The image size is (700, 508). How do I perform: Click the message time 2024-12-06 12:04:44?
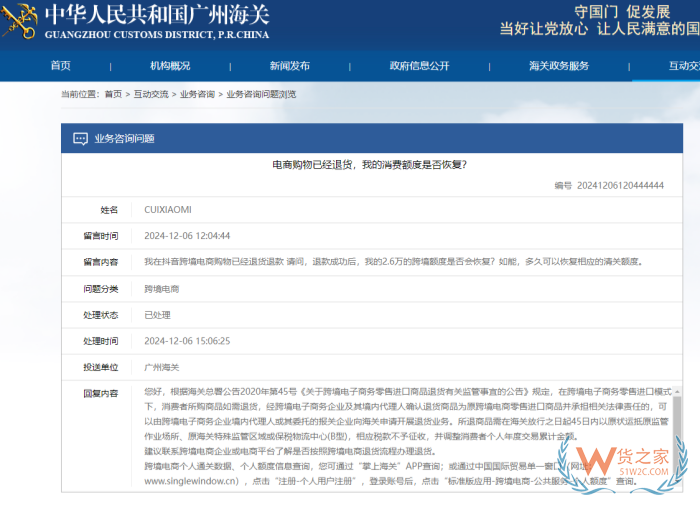(x=187, y=236)
